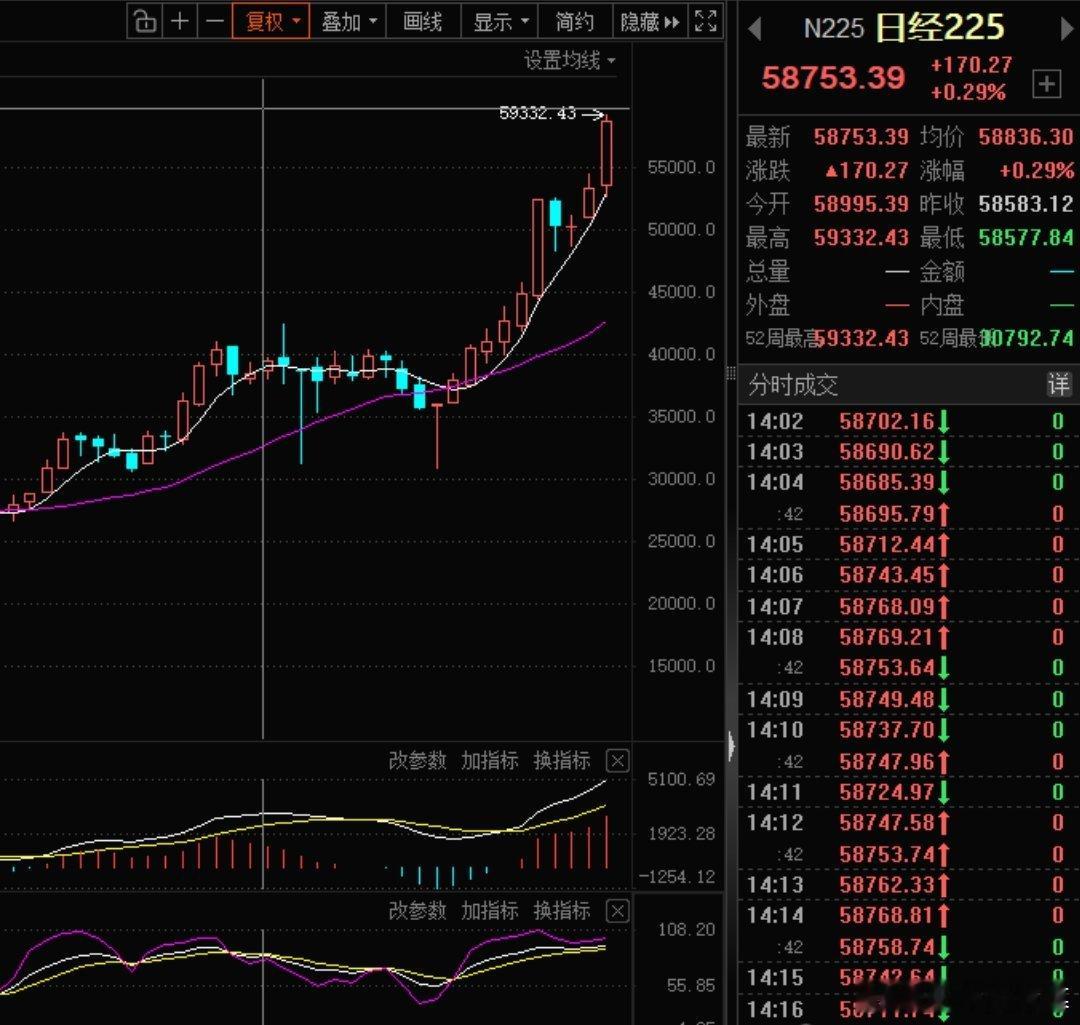The height and width of the screenshot is (1025, 1080).
Task: Close the lower KDJ indicator panel
Action: pyautogui.click(x=618, y=911)
